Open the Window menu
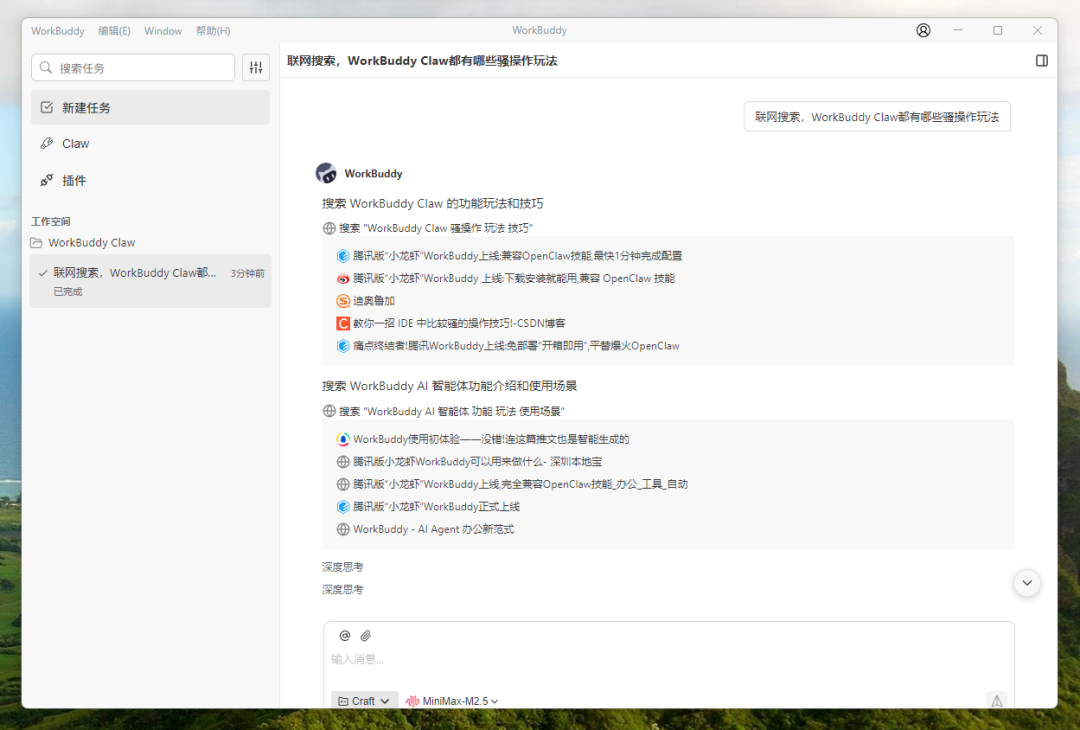1080x730 pixels. 163,31
